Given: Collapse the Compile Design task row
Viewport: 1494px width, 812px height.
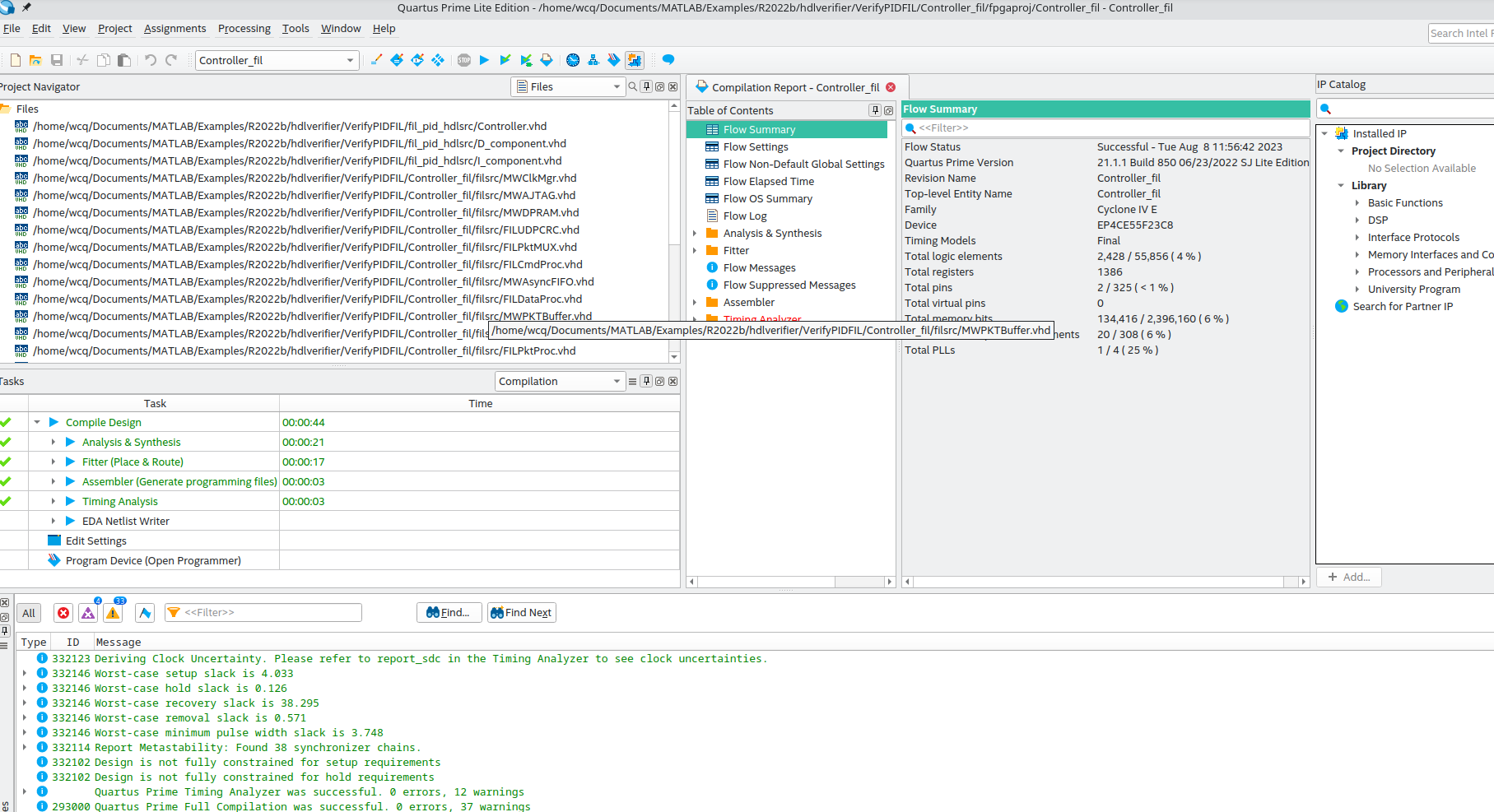Looking at the screenshot, I should (x=37, y=422).
